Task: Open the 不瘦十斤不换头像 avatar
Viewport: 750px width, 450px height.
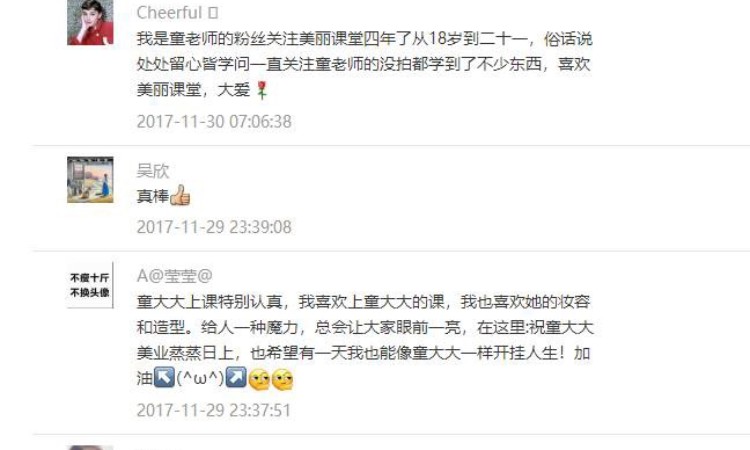Action: tap(90, 285)
